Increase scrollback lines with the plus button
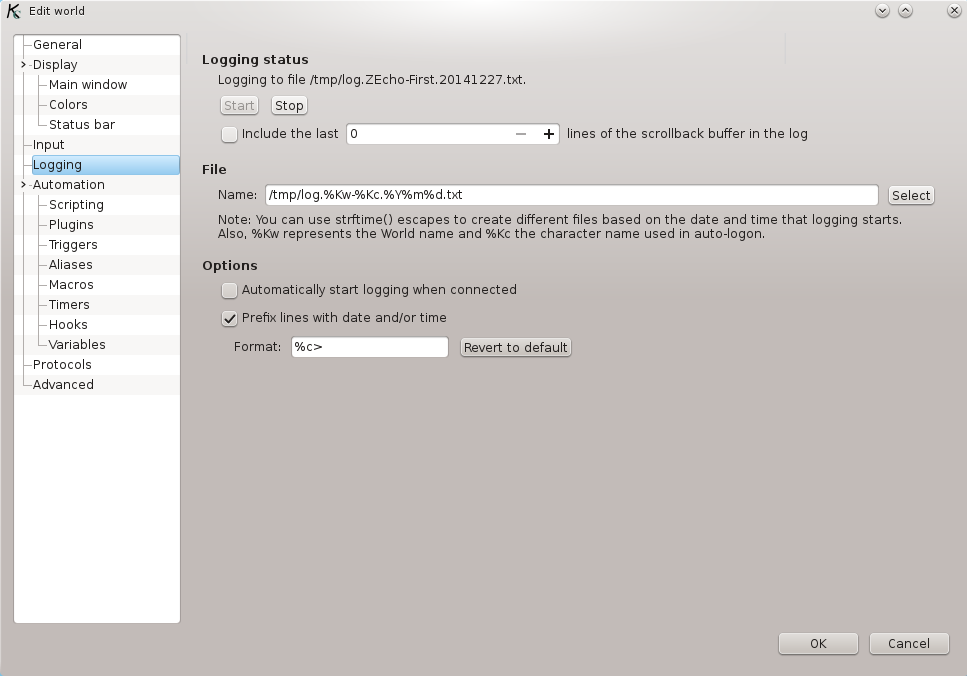The height and width of the screenshot is (676, 967). point(548,133)
